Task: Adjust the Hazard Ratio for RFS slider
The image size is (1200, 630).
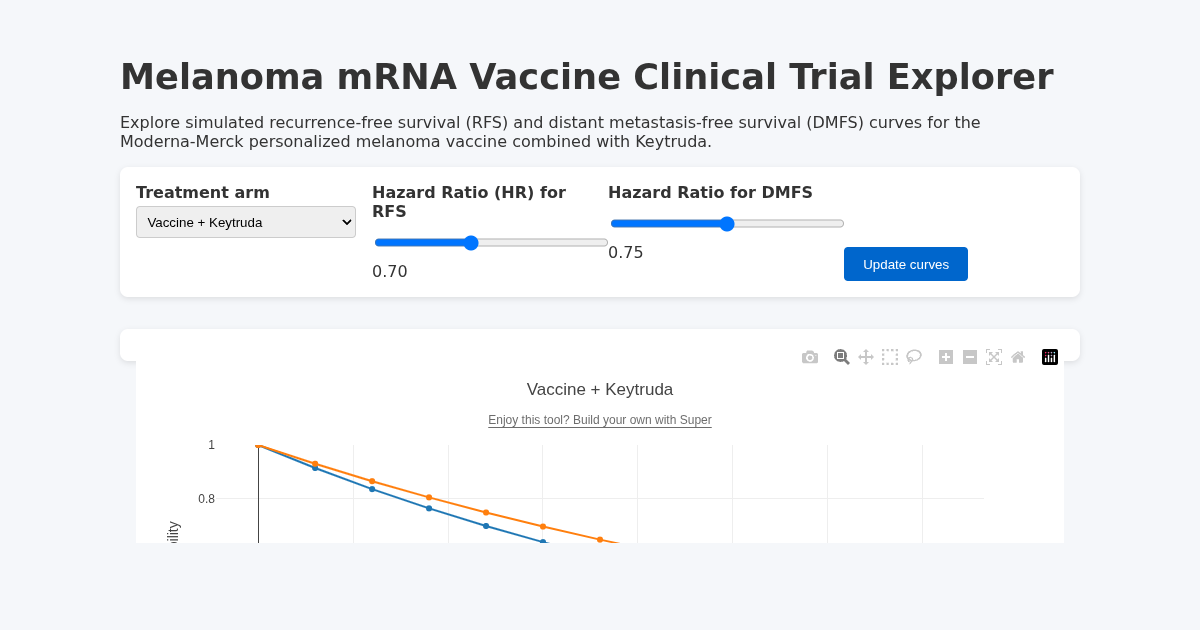Action: 491,242
